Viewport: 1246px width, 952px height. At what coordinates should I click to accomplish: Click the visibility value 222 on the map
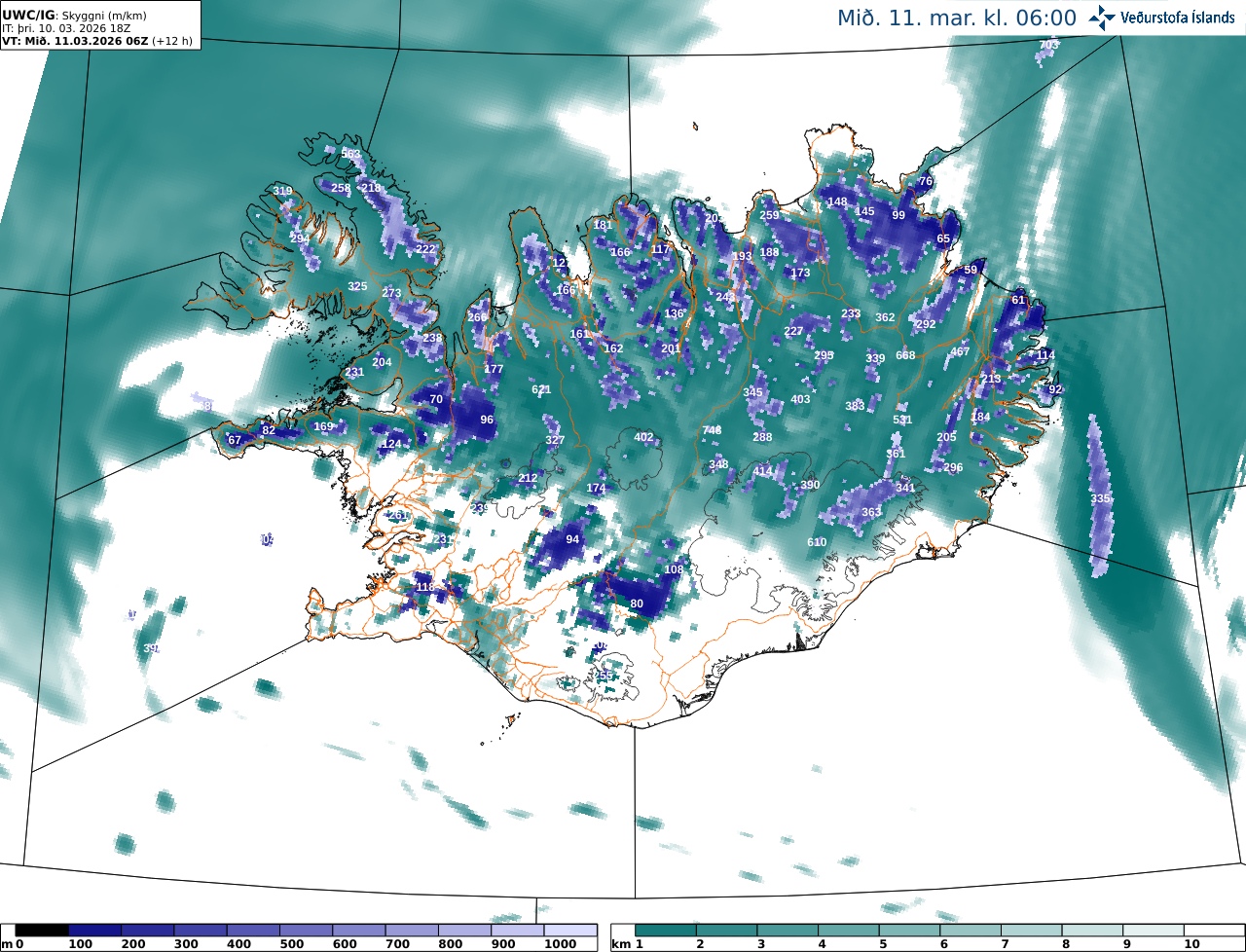425,249
